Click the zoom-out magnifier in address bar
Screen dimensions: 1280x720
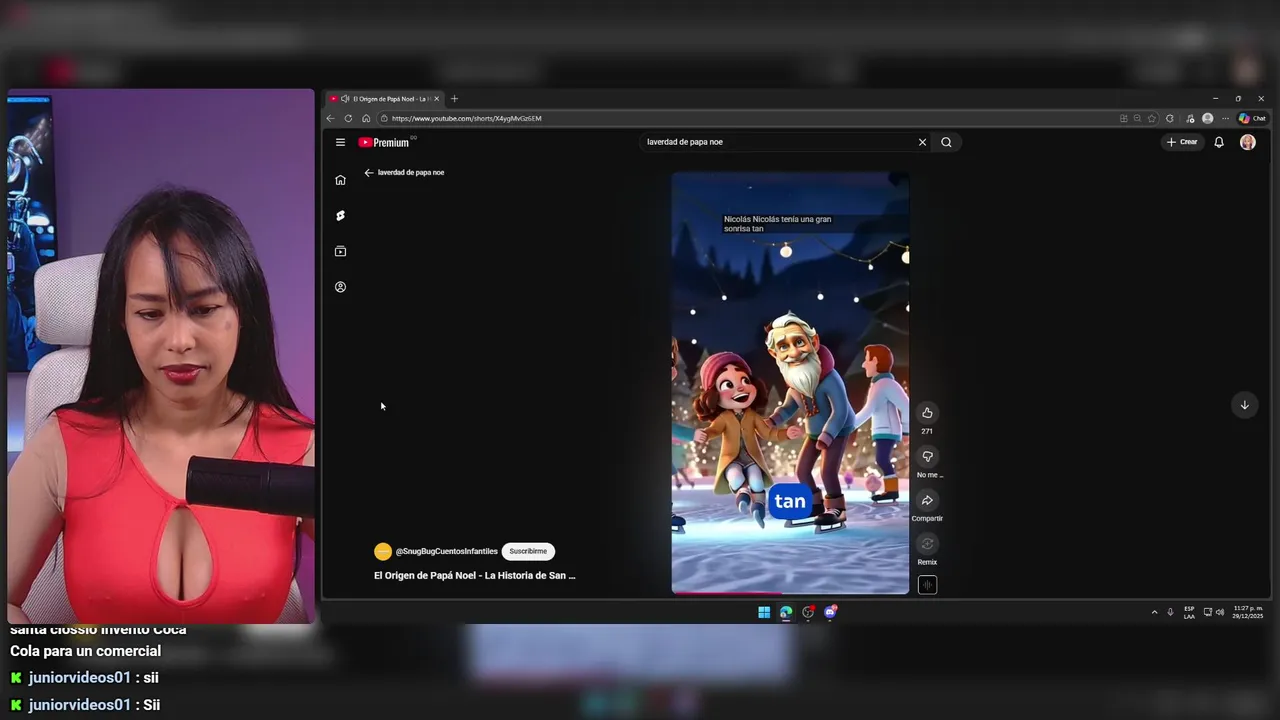(1137, 118)
